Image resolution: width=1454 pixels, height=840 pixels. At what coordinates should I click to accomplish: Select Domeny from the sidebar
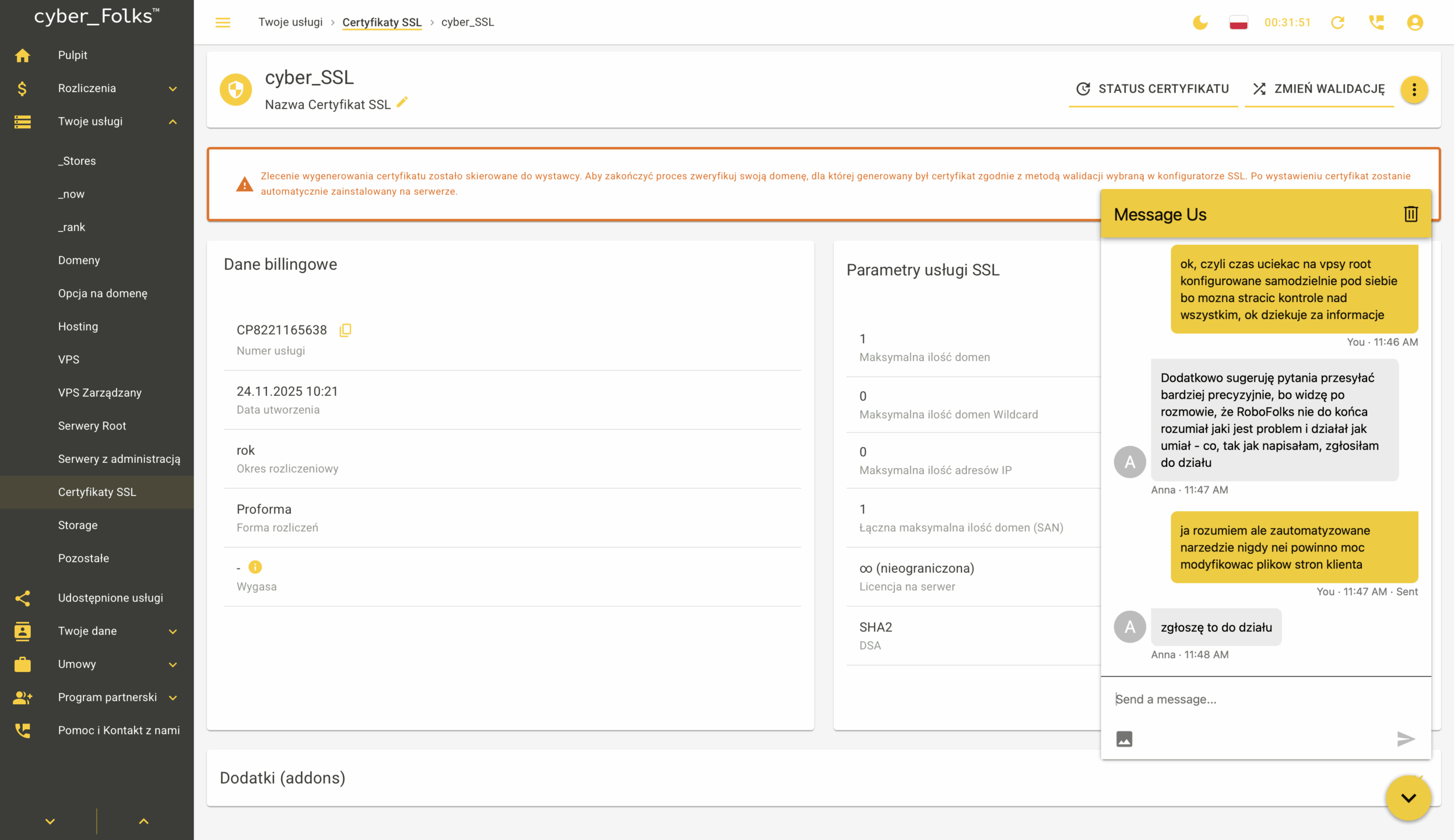pos(79,260)
